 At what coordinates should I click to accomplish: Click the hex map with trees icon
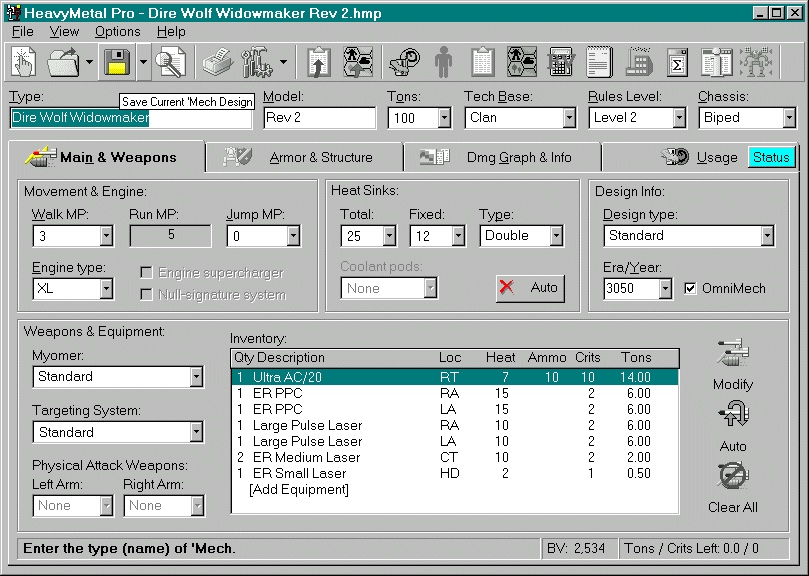(522, 62)
